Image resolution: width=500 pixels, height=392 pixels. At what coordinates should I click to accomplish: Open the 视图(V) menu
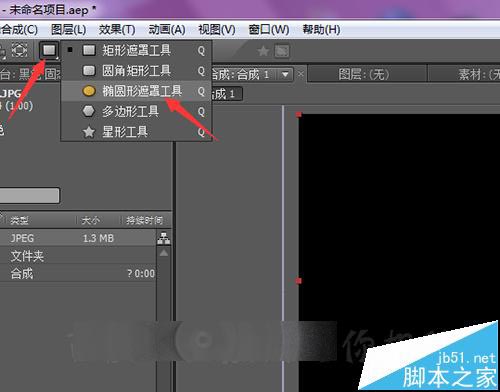point(217,30)
